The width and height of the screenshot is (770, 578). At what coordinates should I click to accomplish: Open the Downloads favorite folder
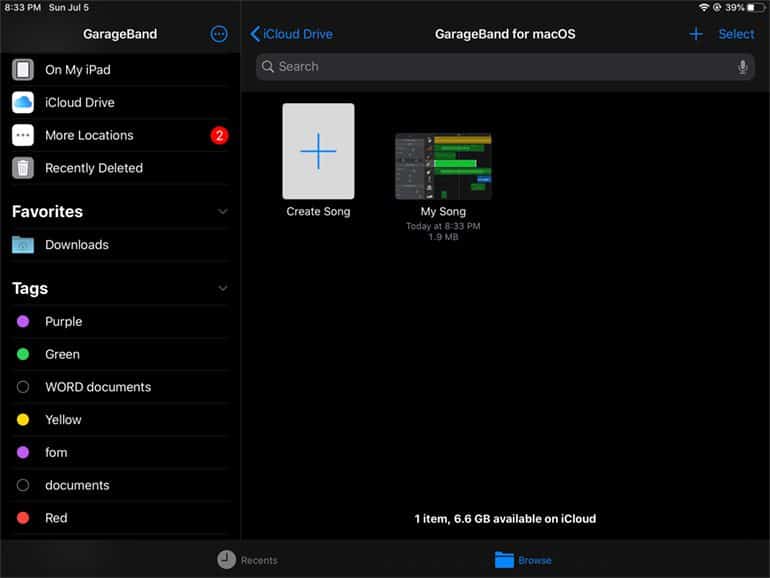click(x=120, y=245)
